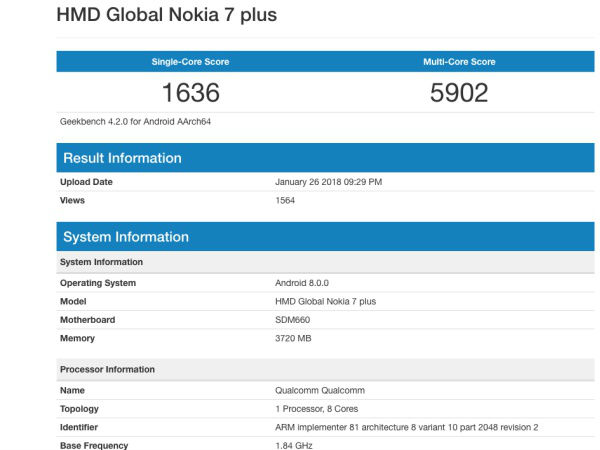Screen dimensions: 600x450
Task: Click the Upload Date label
Action: coord(86,182)
